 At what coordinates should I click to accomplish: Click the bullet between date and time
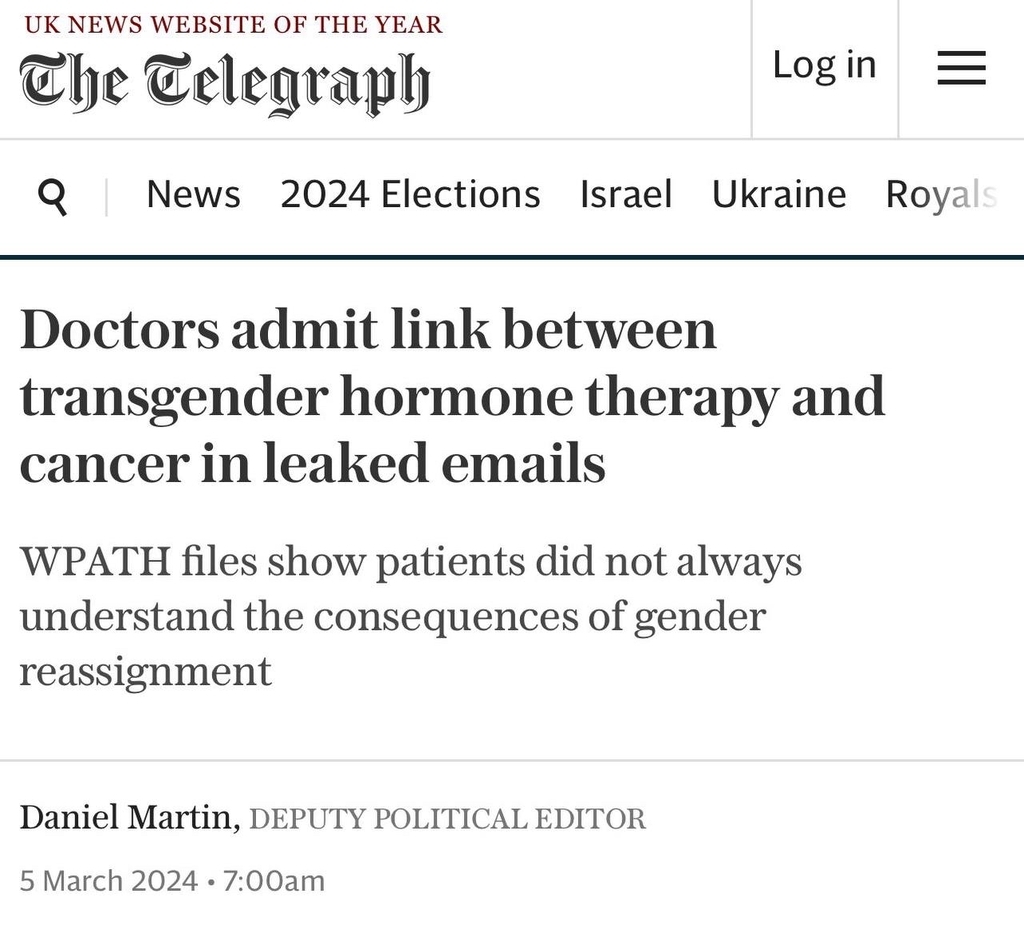(x=211, y=881)
